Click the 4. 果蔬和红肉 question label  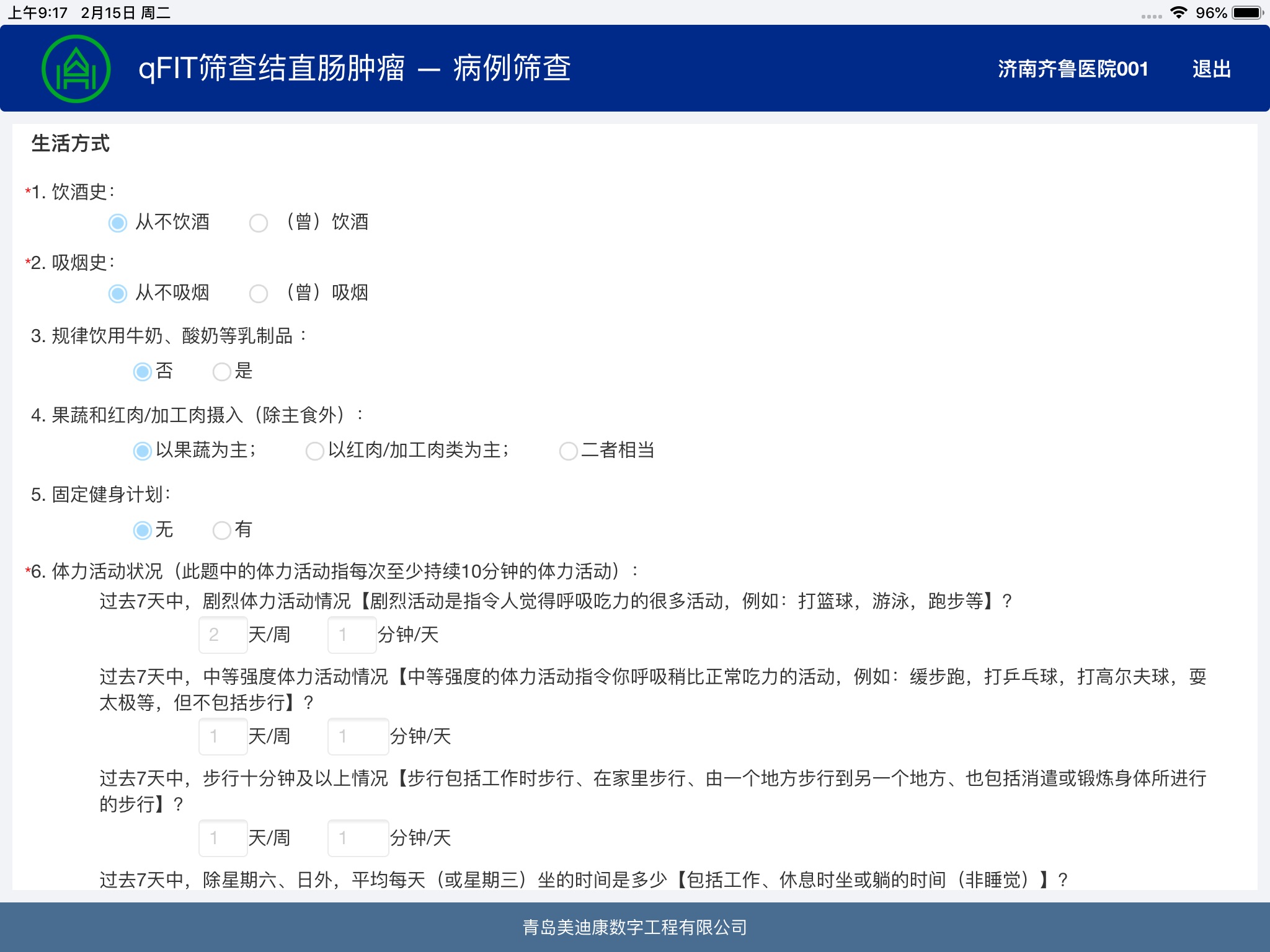(197, 415)
